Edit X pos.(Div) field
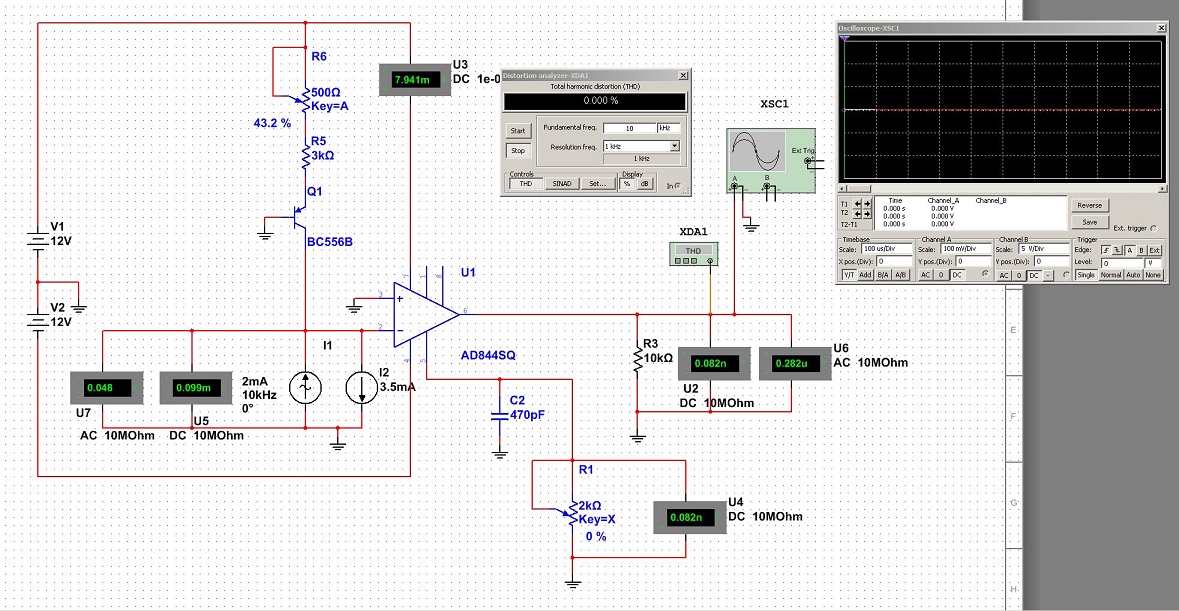Viewport: 1179px width, 611px height. [894, 262]
